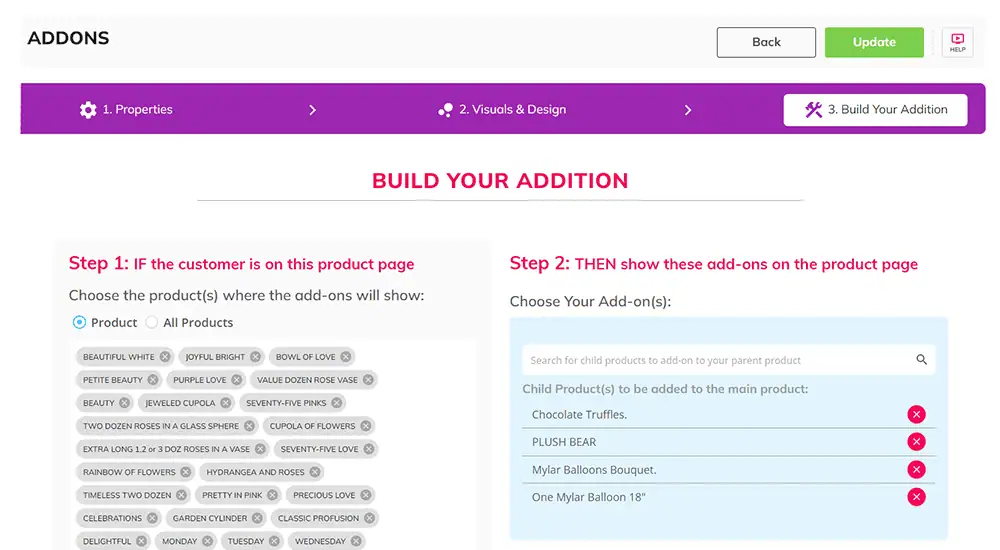The image size is (1000, 550).
Task: Go to the 1. Properties step
Action: pos(126,110)
